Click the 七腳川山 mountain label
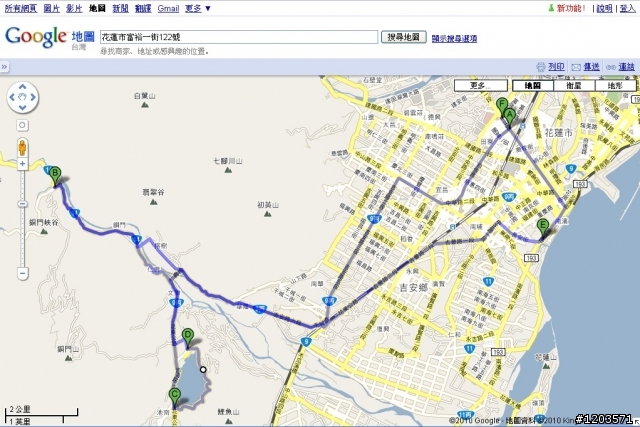Image resolution: width=640 pixels, height=427 pixels. tap(227, 161)
